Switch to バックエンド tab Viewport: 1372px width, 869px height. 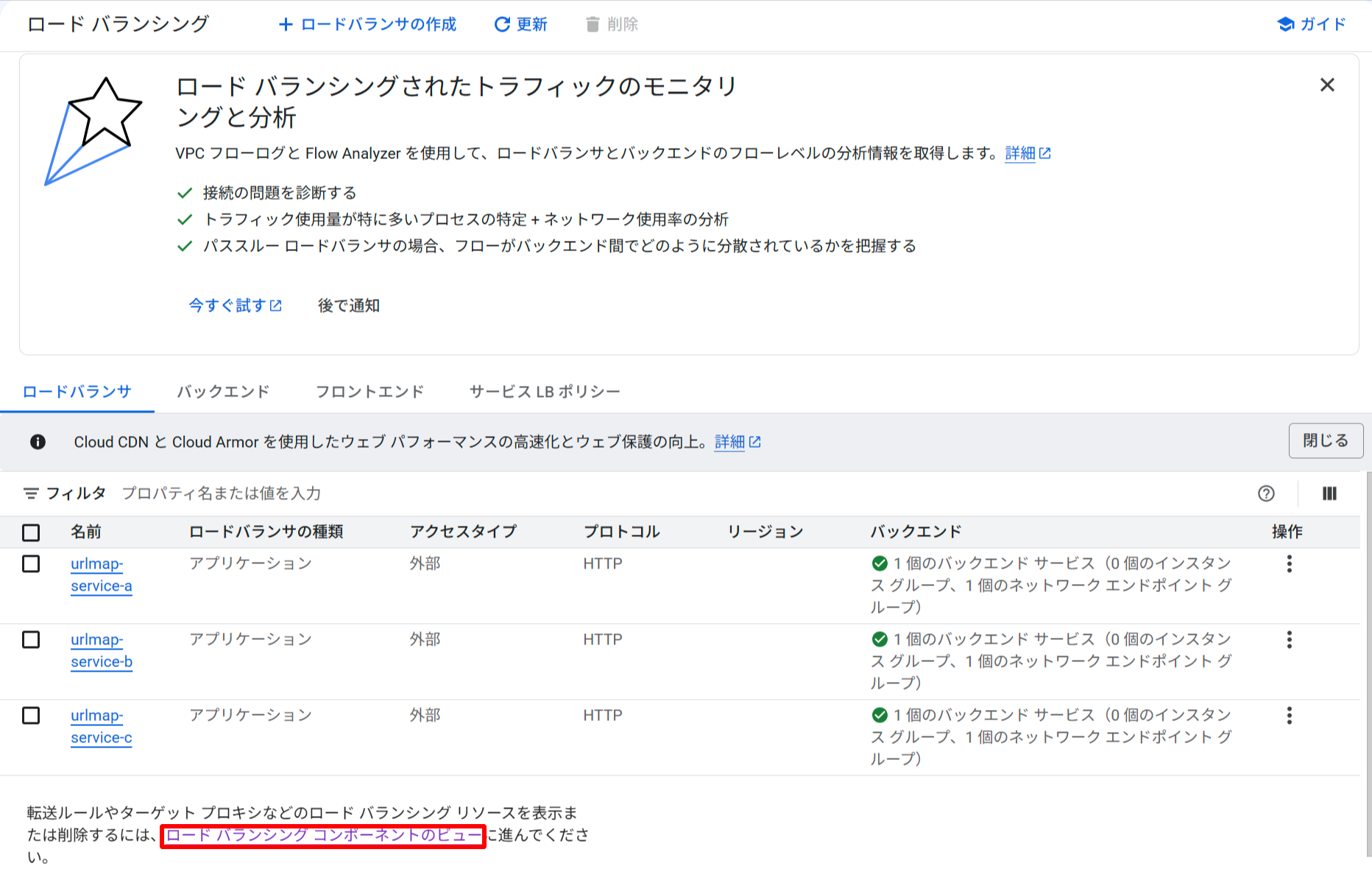223,392
